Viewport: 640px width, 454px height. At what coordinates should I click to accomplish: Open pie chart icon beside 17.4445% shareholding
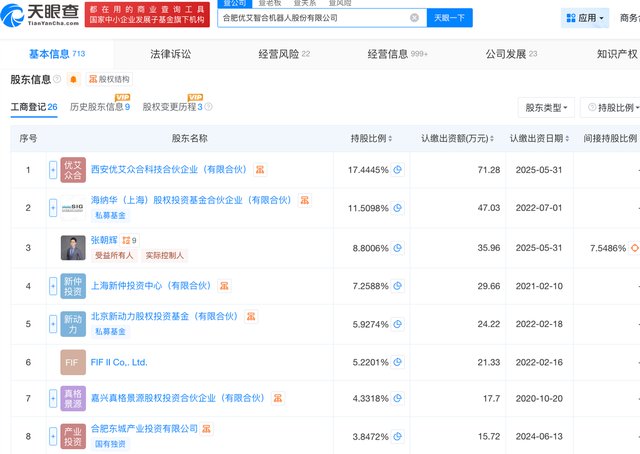point(398,170)
